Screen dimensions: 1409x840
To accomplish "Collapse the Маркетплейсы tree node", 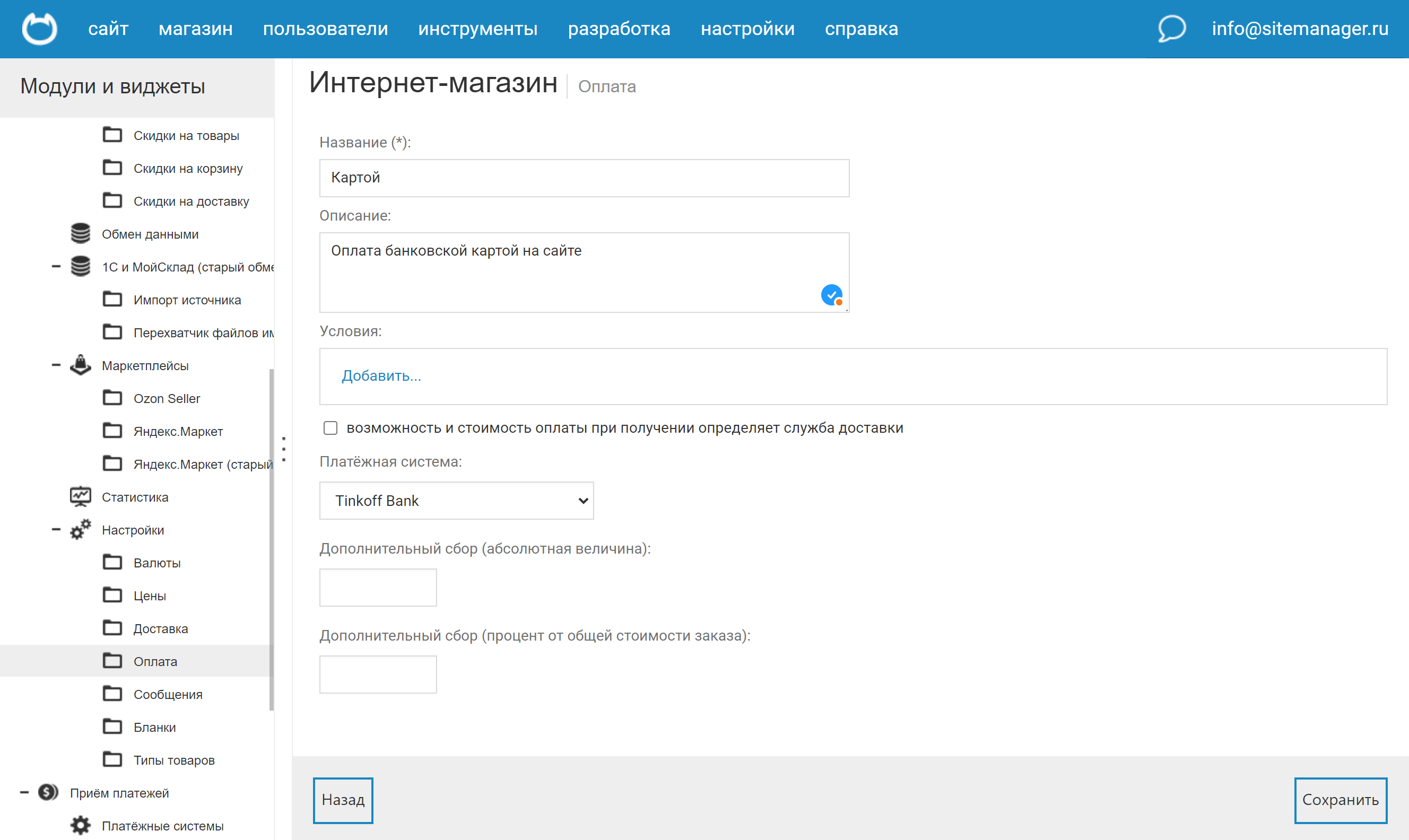I will tap(56, 365).
